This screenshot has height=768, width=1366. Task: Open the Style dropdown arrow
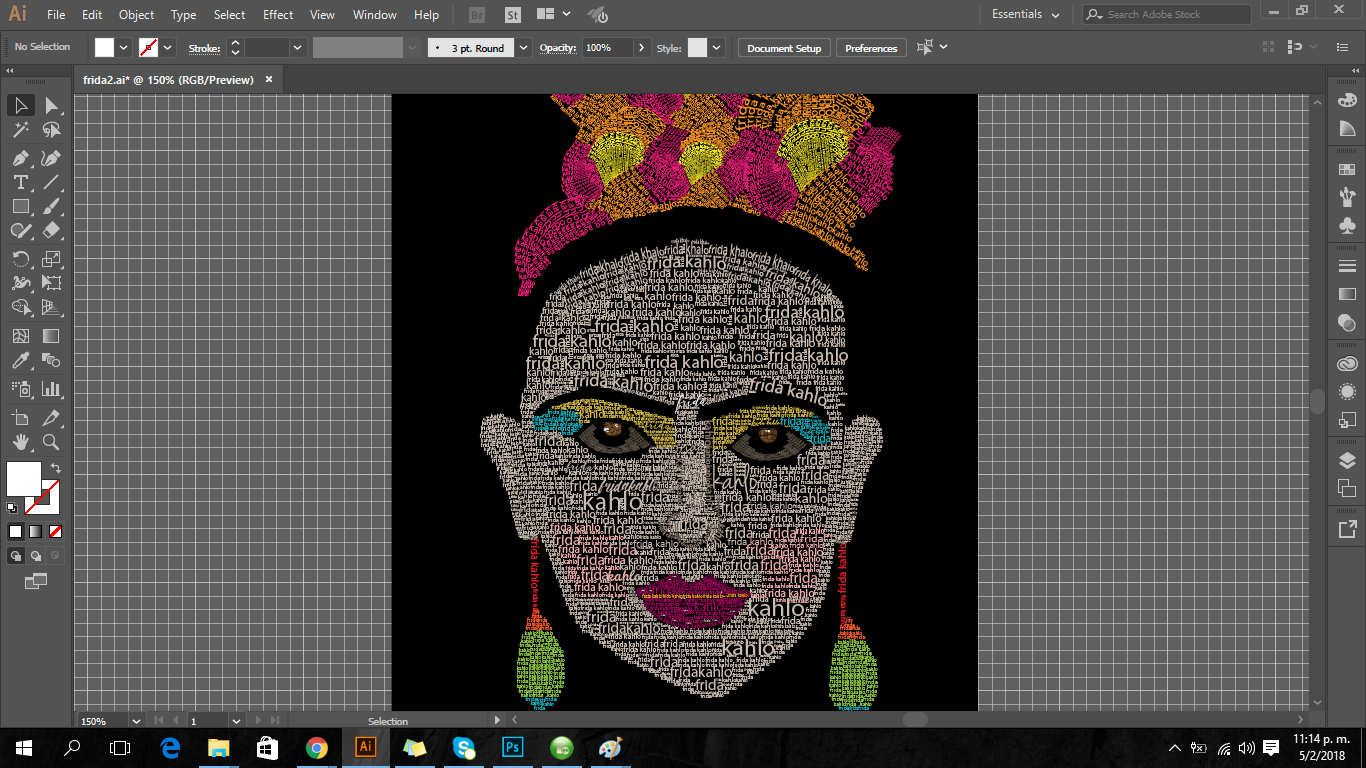point(717,47)
